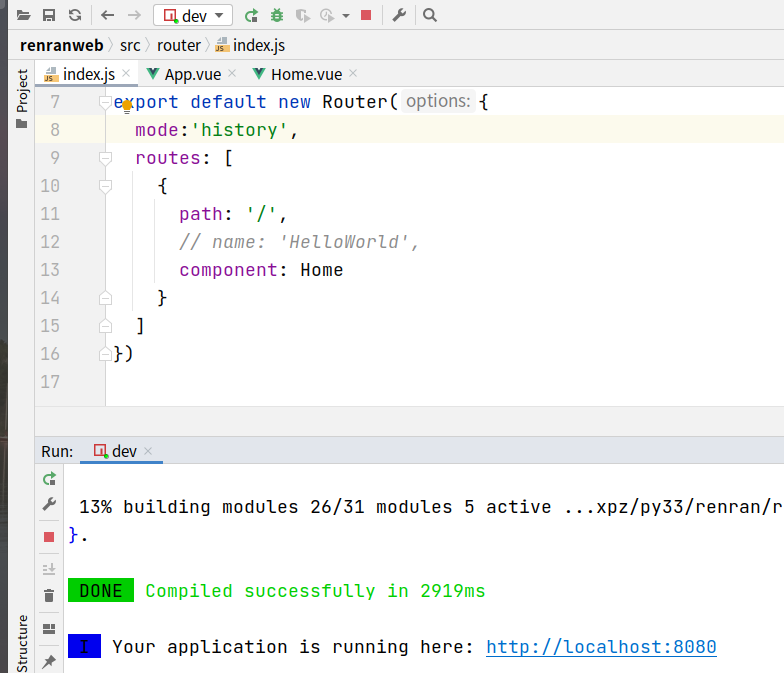
Task: Close the index.js tab
Action: point(126,74)
